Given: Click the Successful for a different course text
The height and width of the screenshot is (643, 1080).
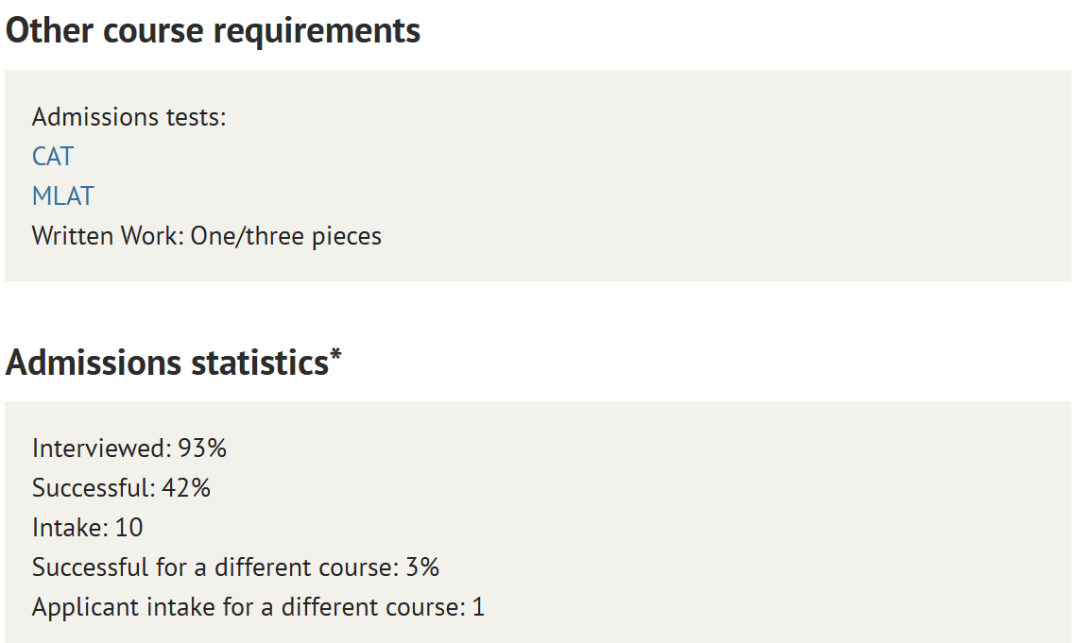Looking at the screenshot, I should [216, 567].
